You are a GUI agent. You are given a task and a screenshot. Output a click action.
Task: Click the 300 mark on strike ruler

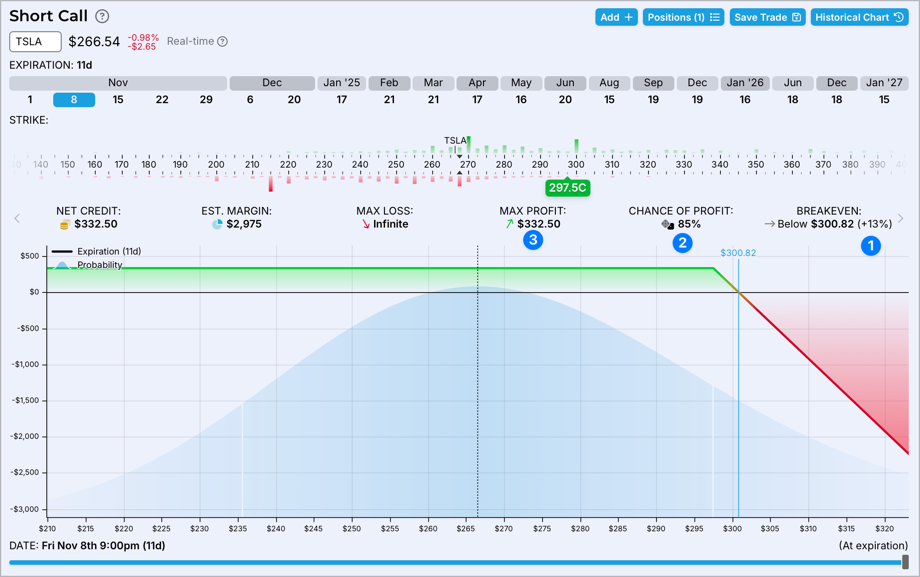click(576, 164)
